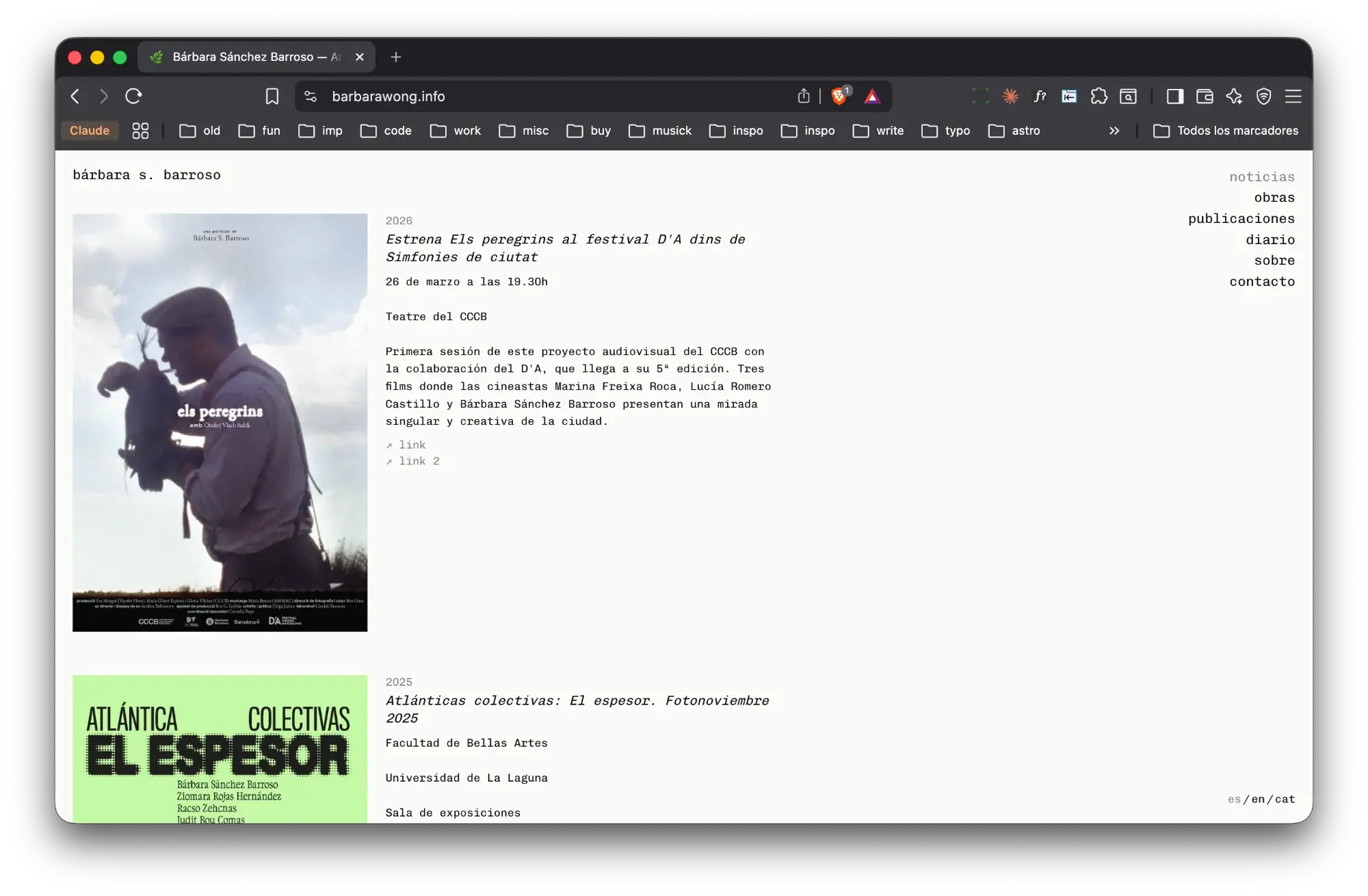Click the blue collapse-arrow extension icon
Viewport: 1368px width, 896px height.
[1069, 96]
